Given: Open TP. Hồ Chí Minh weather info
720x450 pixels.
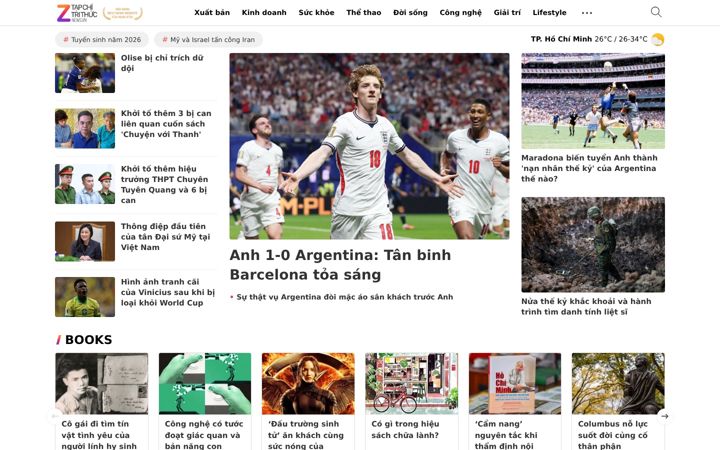Looking at the screenshot, I should [x=589, y=39].
